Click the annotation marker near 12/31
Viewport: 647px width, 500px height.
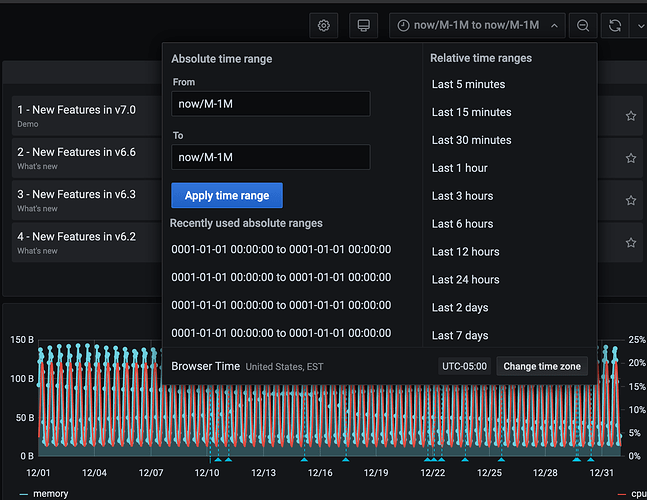[x=591, y=459]
